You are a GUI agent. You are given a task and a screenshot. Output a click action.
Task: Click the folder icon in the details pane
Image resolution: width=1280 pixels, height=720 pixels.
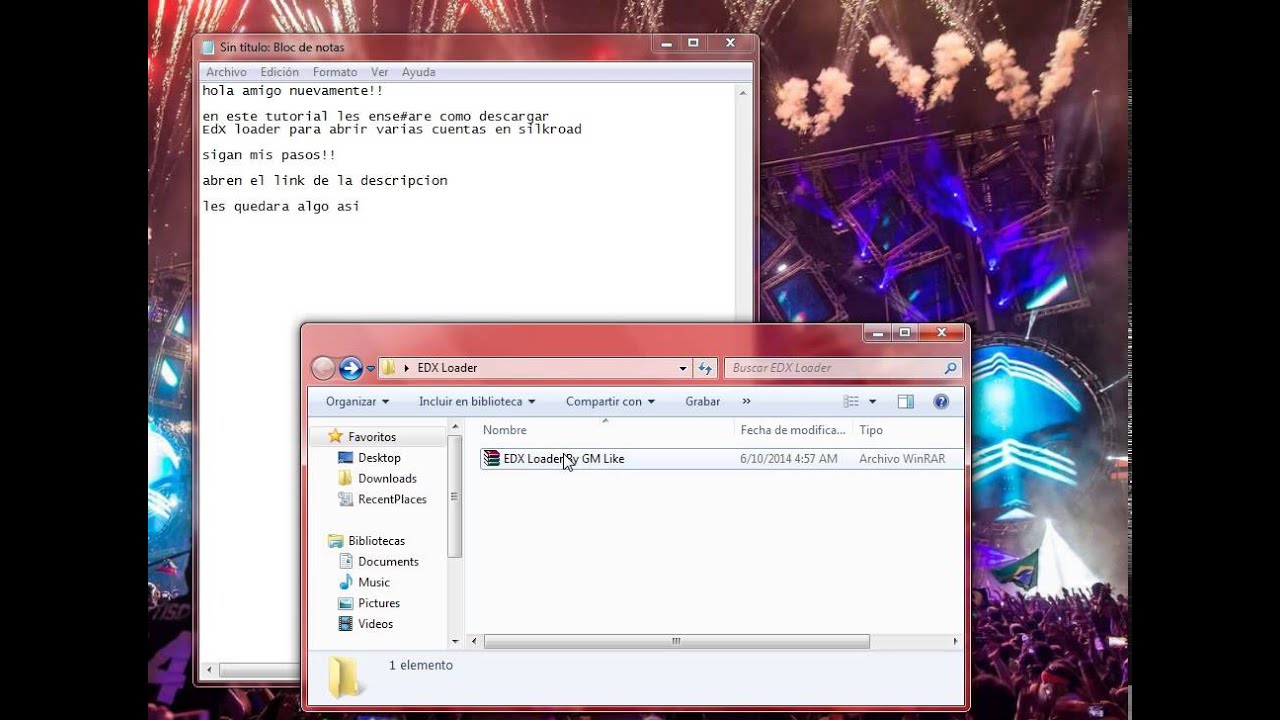(x=346, y=676)
